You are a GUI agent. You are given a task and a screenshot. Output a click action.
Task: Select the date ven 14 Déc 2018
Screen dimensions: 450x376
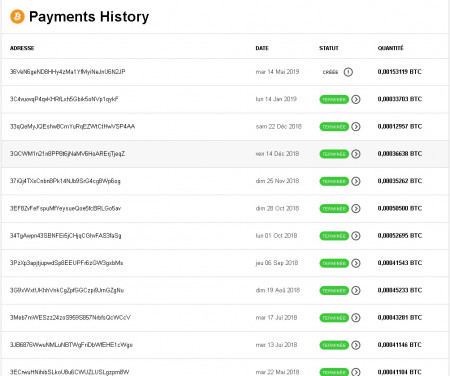(277, 154)
